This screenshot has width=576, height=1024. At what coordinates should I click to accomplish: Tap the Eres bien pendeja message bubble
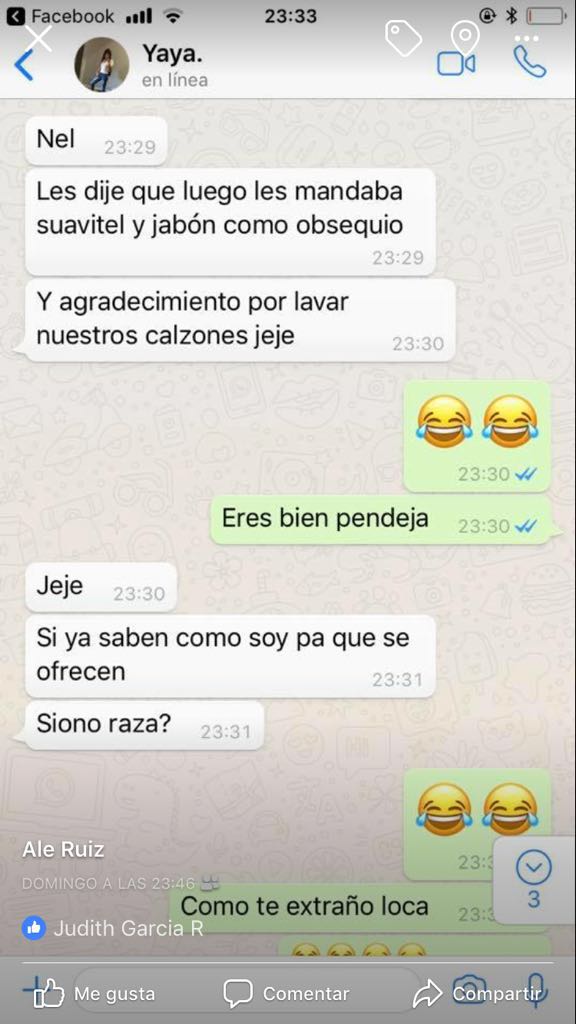[380, 519]
